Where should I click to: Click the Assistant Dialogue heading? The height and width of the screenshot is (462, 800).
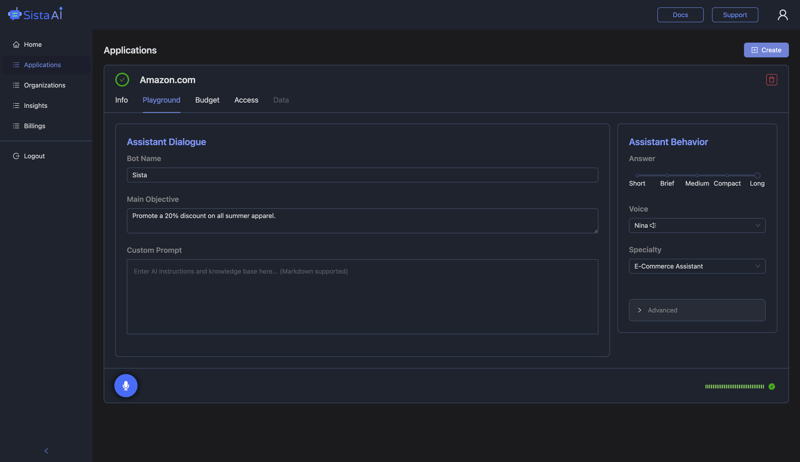(x=166, y=142)
